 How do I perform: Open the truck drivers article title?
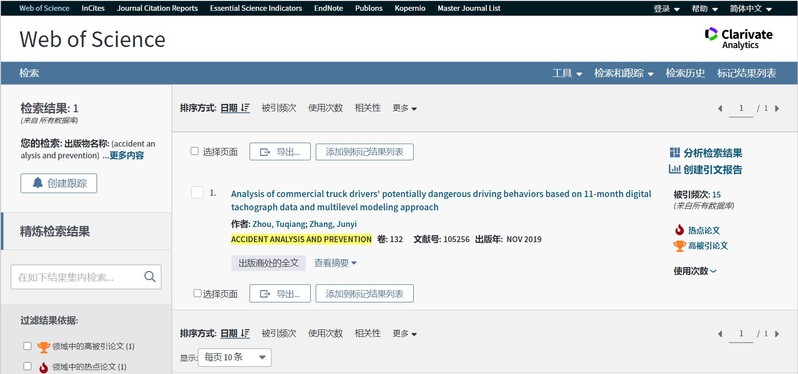point(441,200)
